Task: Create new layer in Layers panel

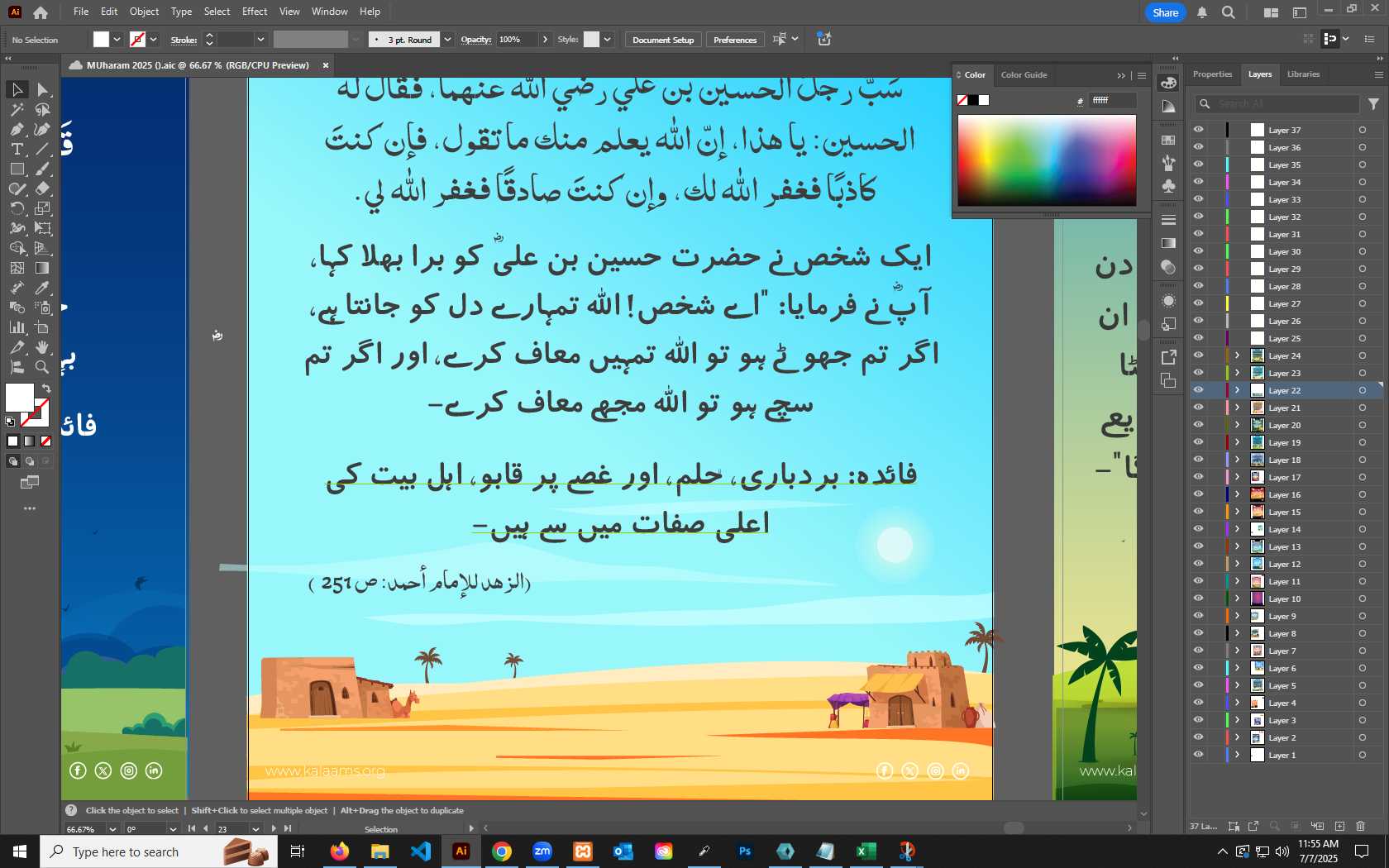Action: tap(1339, 826)
